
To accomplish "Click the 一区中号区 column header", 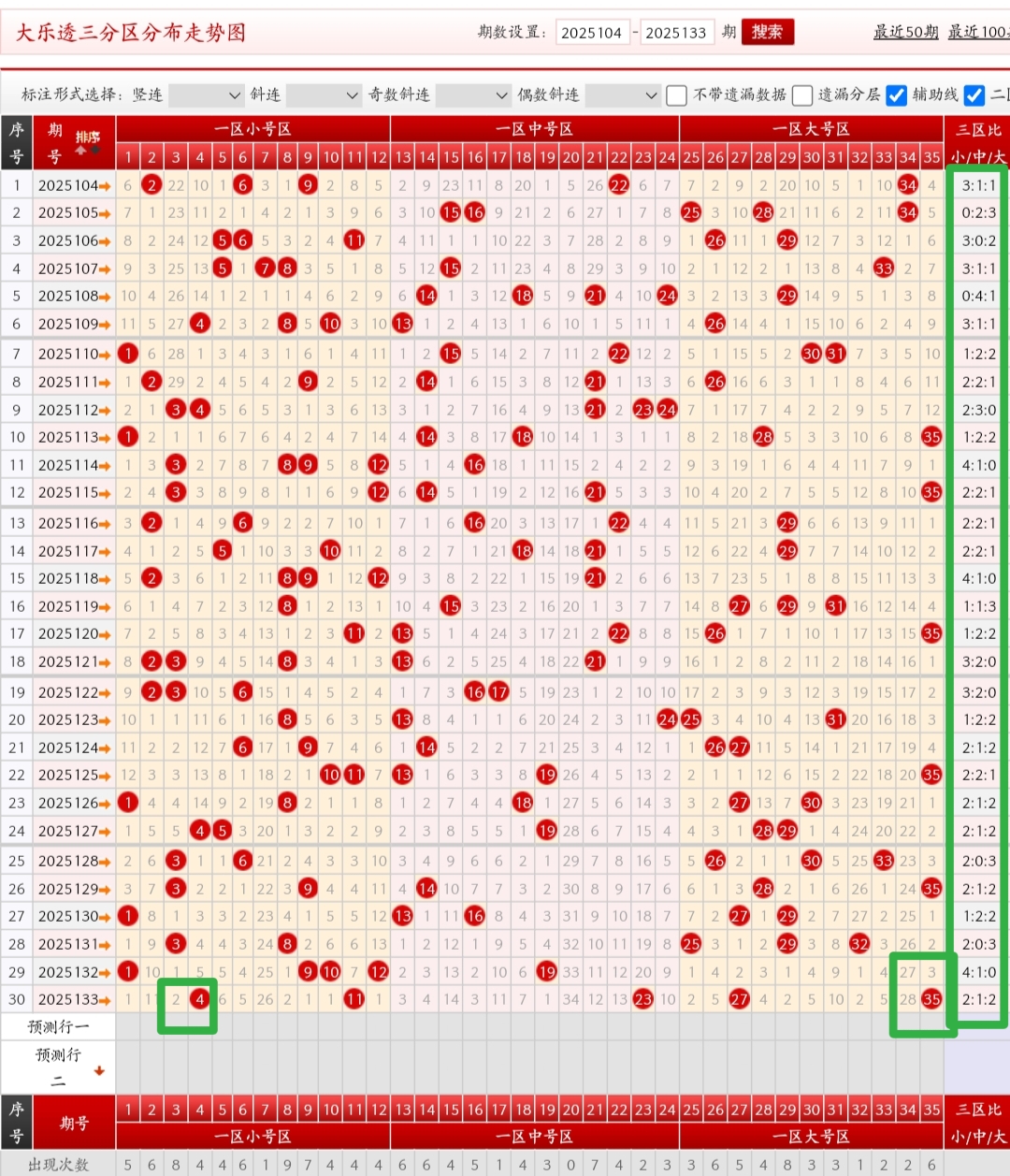I will click(534, 129).
